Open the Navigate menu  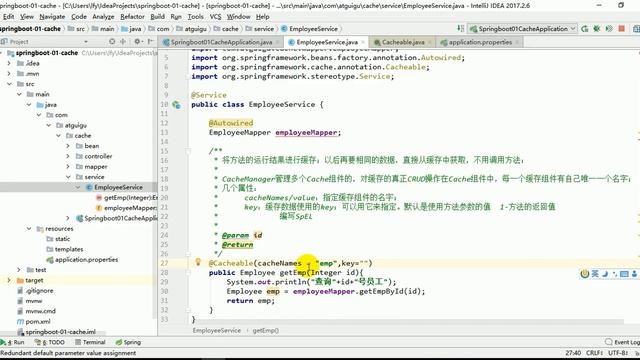(x=52, y=17)
